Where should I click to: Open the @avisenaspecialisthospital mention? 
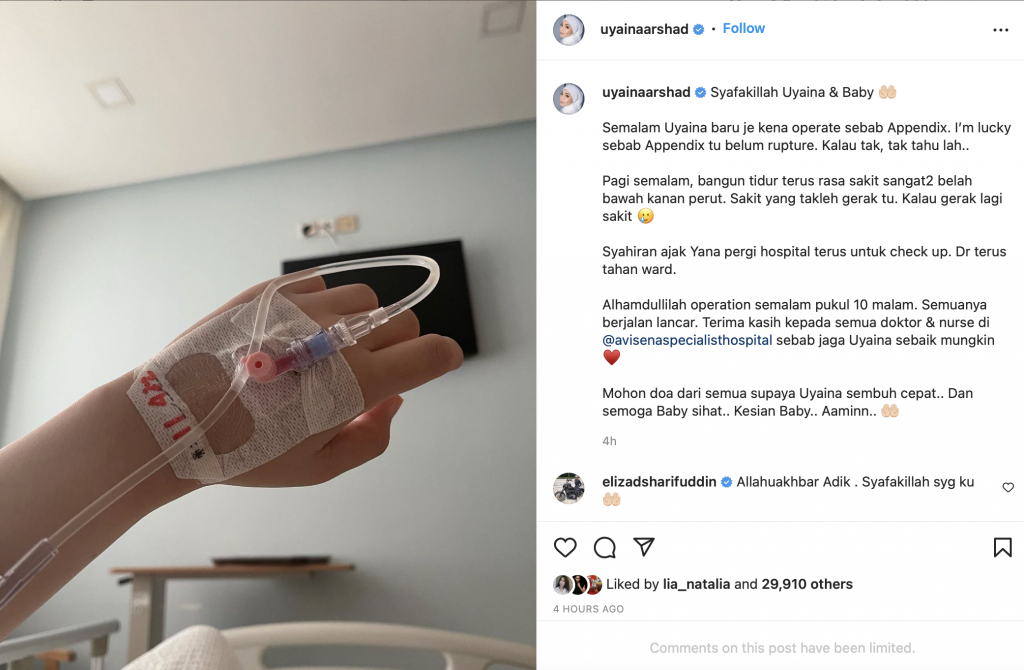point(687,340)
